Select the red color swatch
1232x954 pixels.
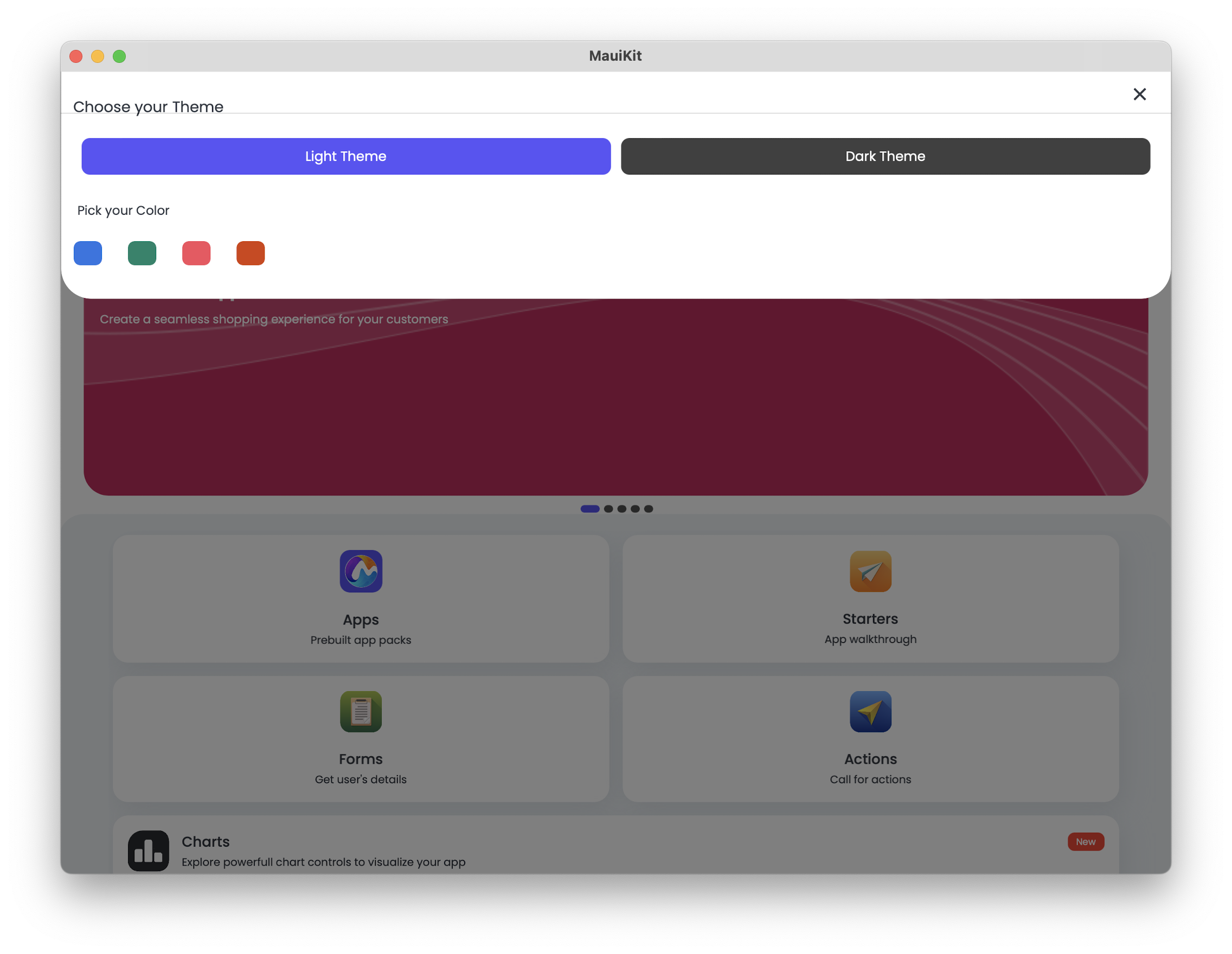point(196,252)
